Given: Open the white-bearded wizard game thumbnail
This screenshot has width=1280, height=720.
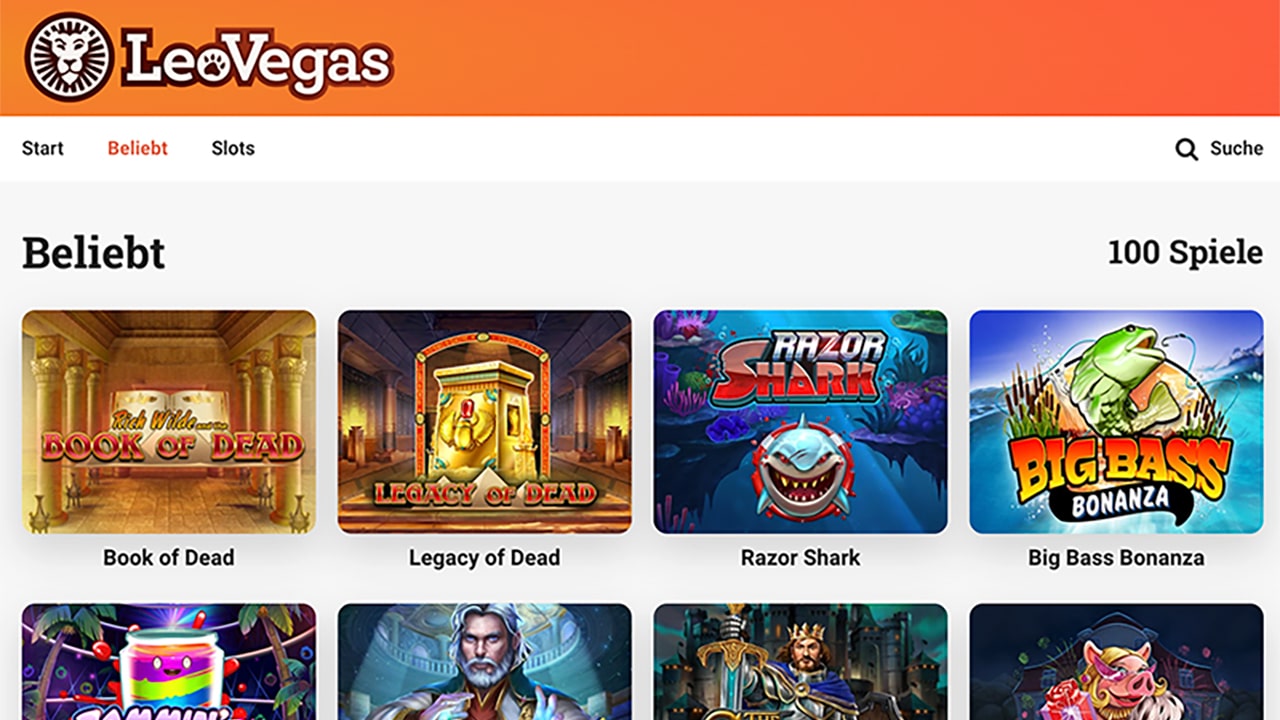Looking at the screenshot, I should click(485, 662).
